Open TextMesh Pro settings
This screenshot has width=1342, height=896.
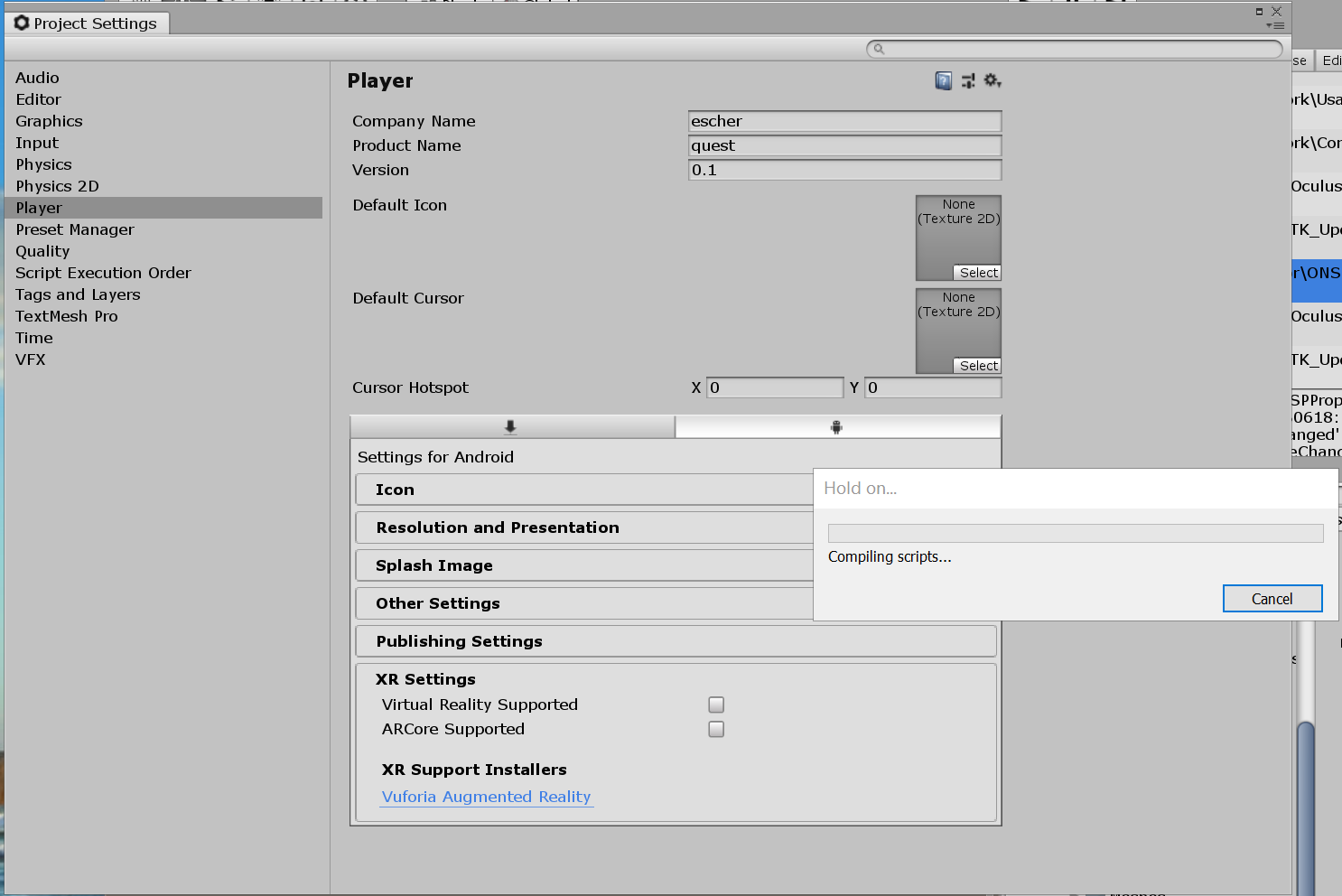tap(163, 316)
